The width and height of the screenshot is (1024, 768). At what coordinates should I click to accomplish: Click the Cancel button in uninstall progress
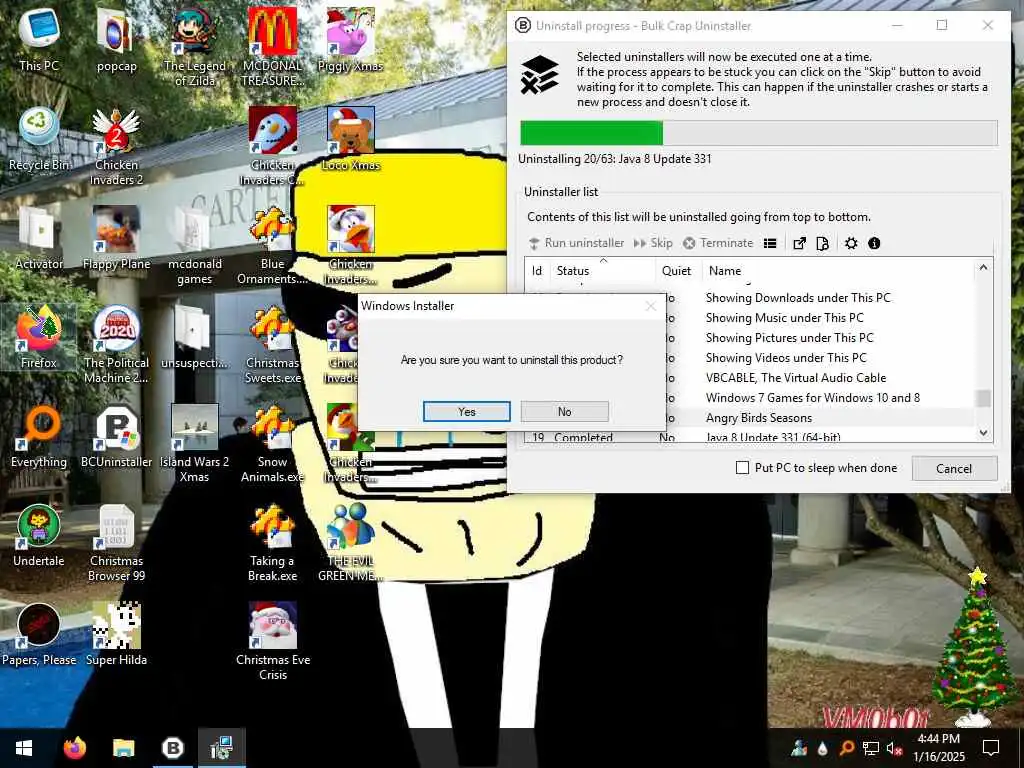953,468
